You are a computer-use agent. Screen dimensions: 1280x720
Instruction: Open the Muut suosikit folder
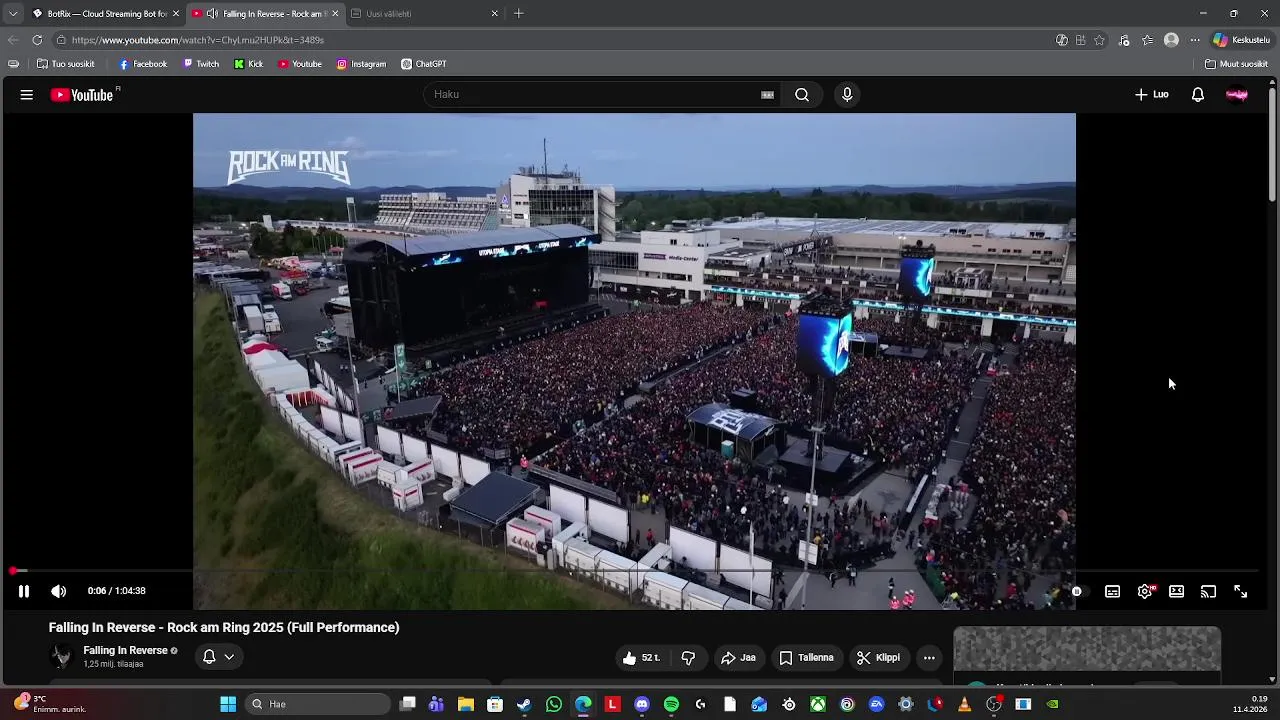tap(1237, 64)
